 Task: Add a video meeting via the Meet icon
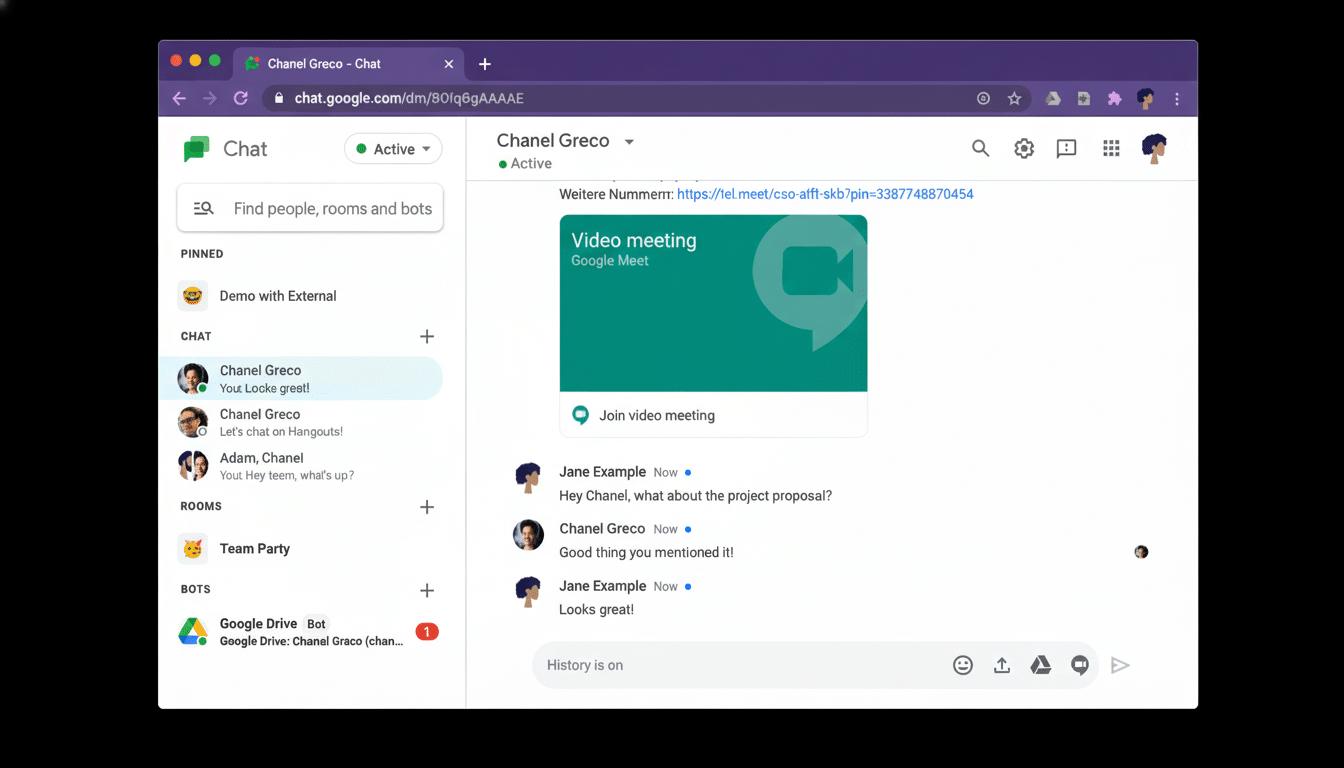[x=1079, y=664]
